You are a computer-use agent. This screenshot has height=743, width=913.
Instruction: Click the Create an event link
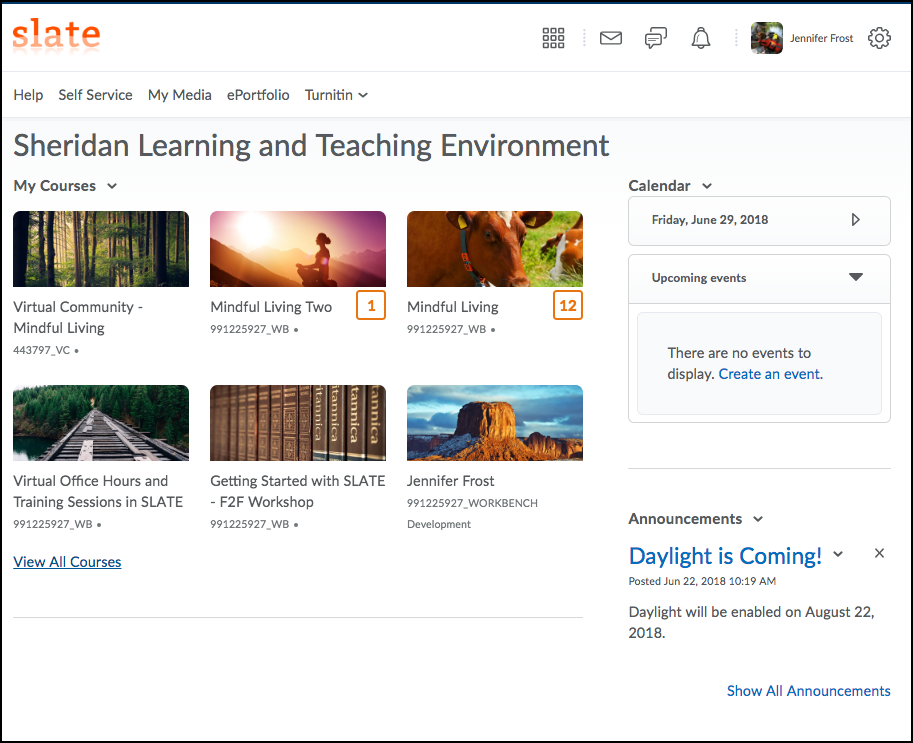[x=770, y=374]
